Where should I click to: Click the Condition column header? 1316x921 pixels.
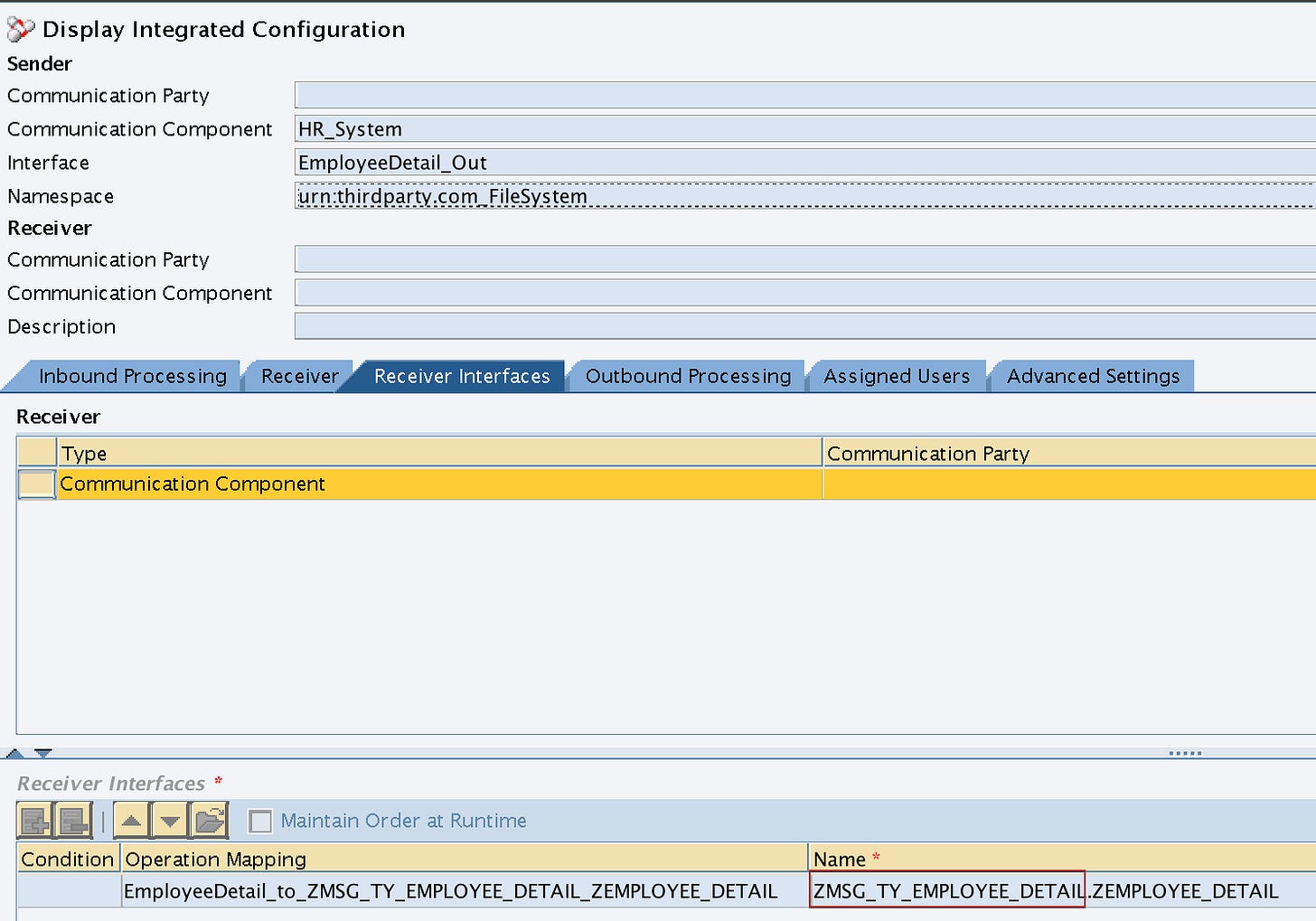click(x=68, y=859)
